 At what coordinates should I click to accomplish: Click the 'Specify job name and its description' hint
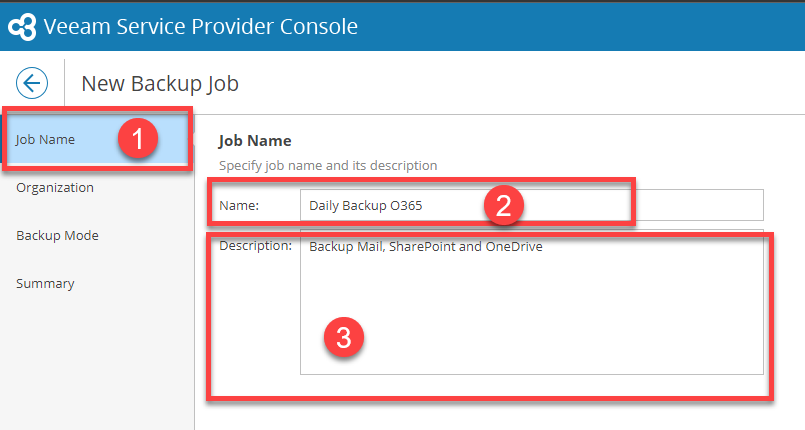click(328, 165)
